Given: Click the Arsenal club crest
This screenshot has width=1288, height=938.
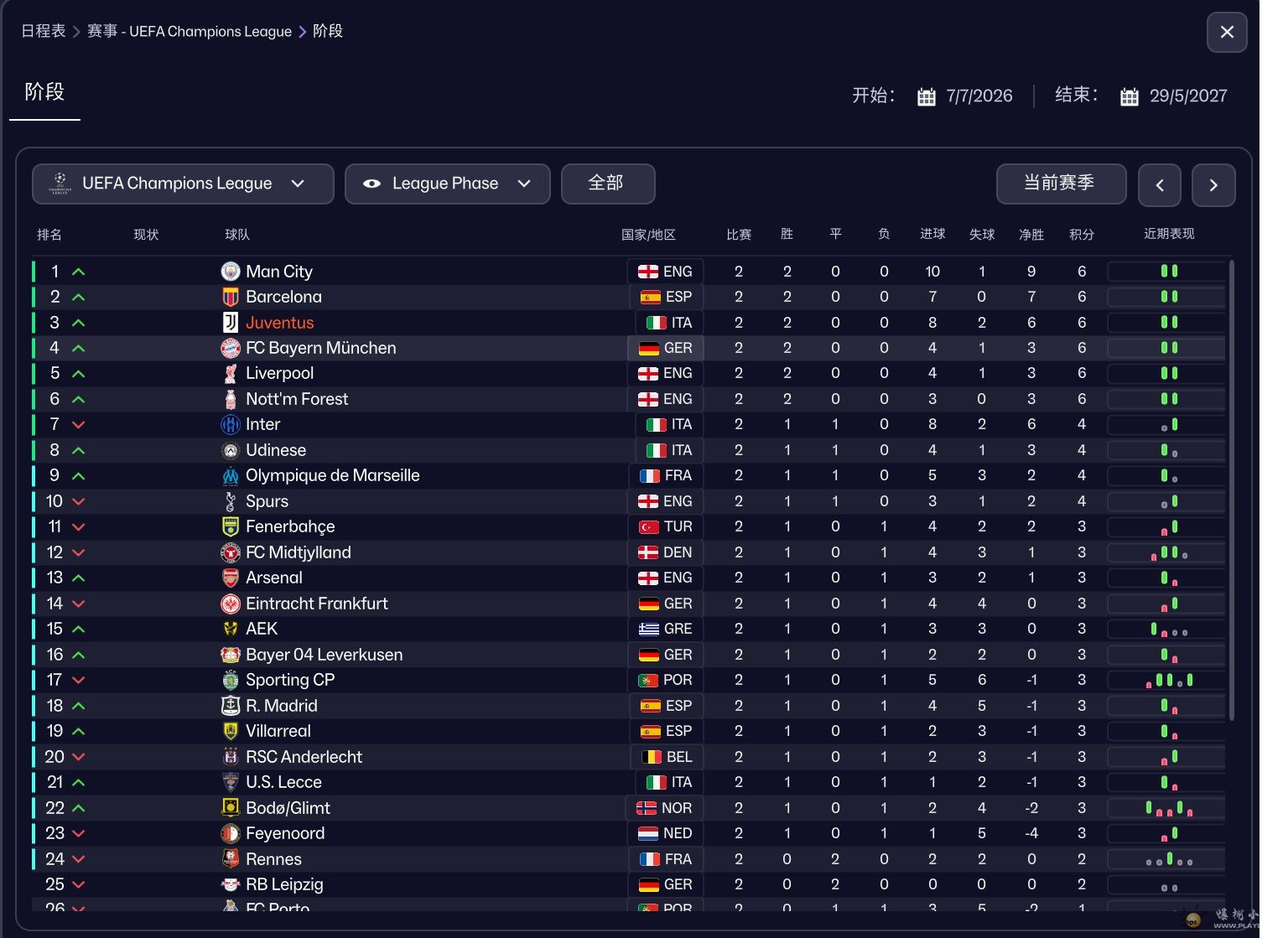Looking at the screenshot, I should 230,578.
